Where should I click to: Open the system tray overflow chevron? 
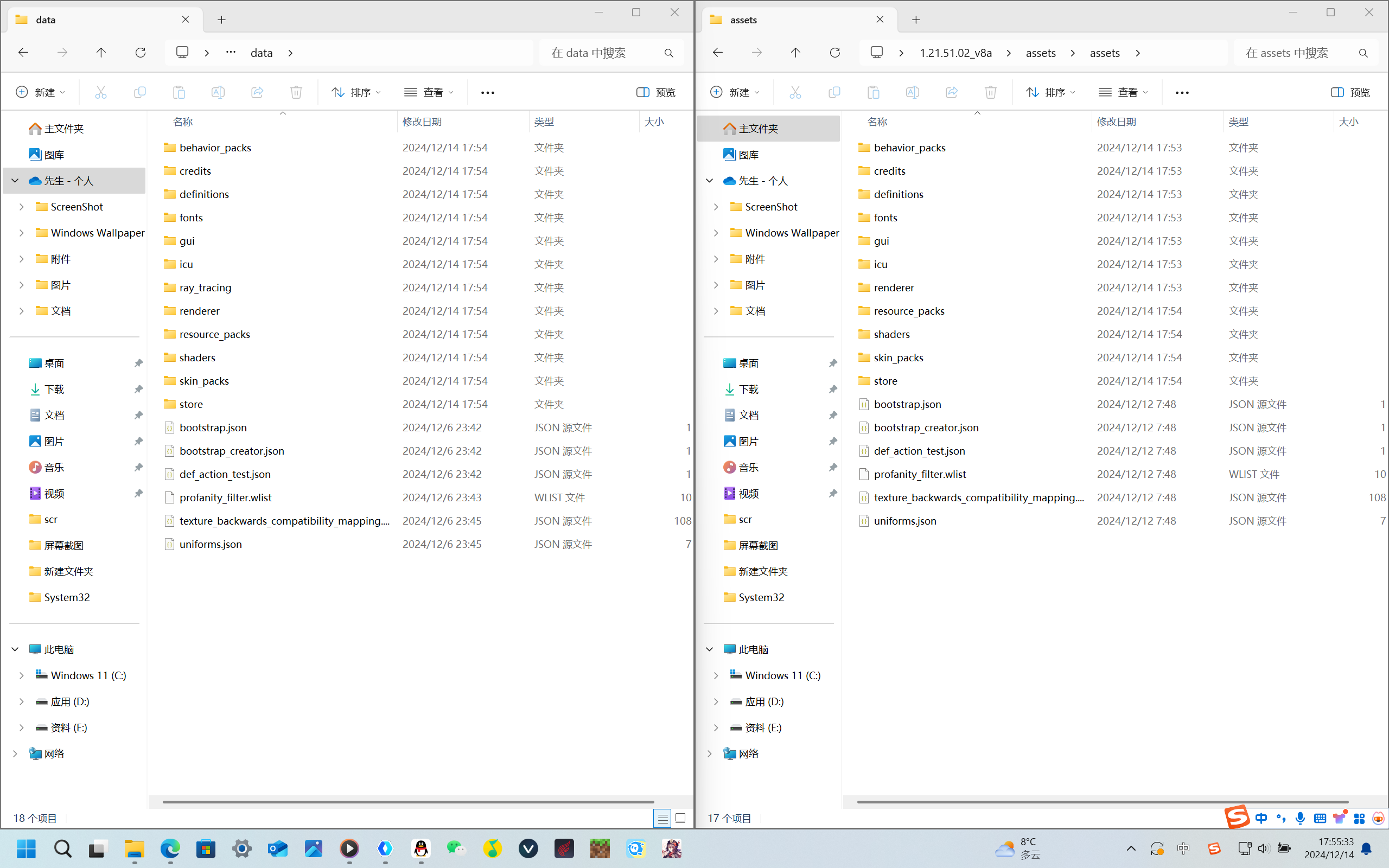(x=1131, y=848)
